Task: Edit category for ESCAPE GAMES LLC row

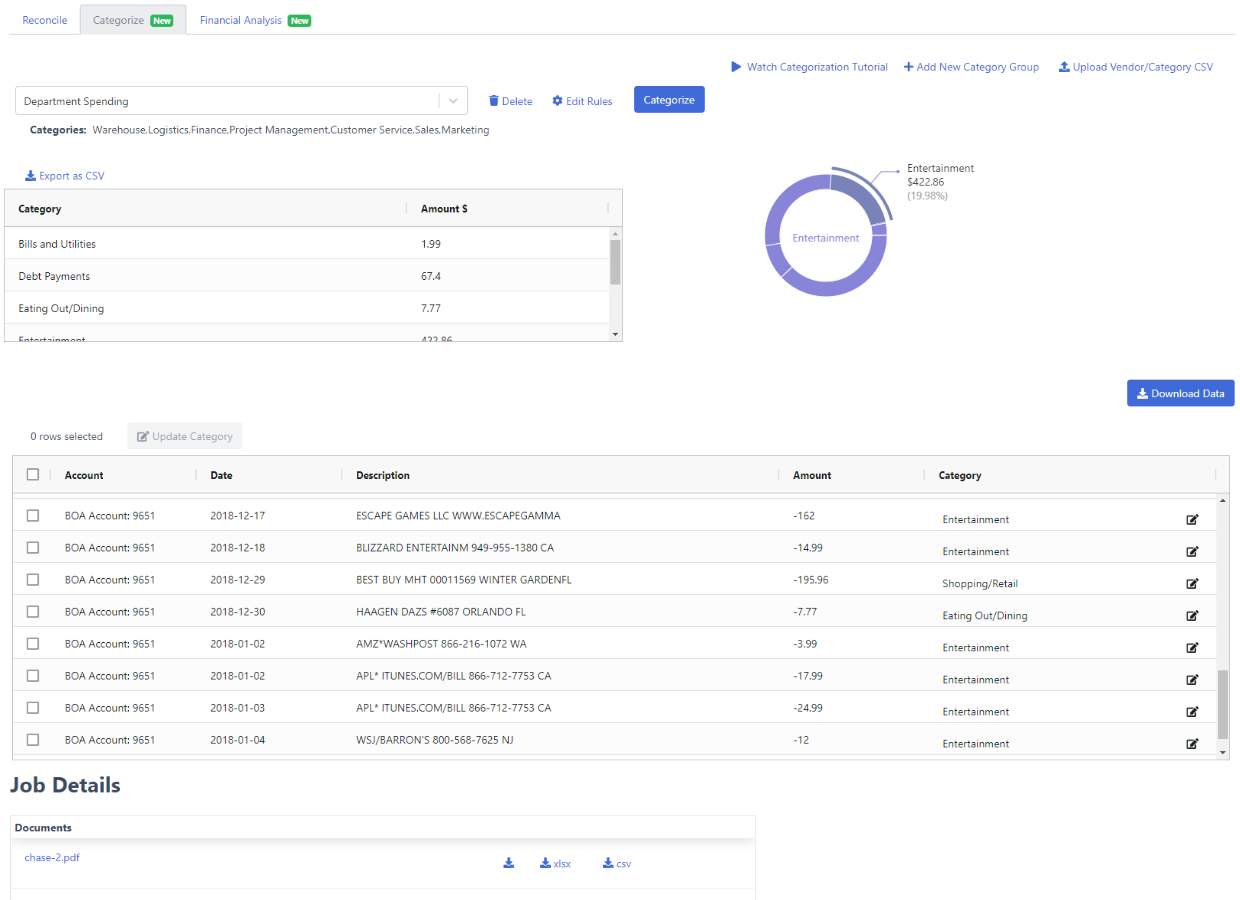Action: pyautogui.click(x=1192, y=519)
